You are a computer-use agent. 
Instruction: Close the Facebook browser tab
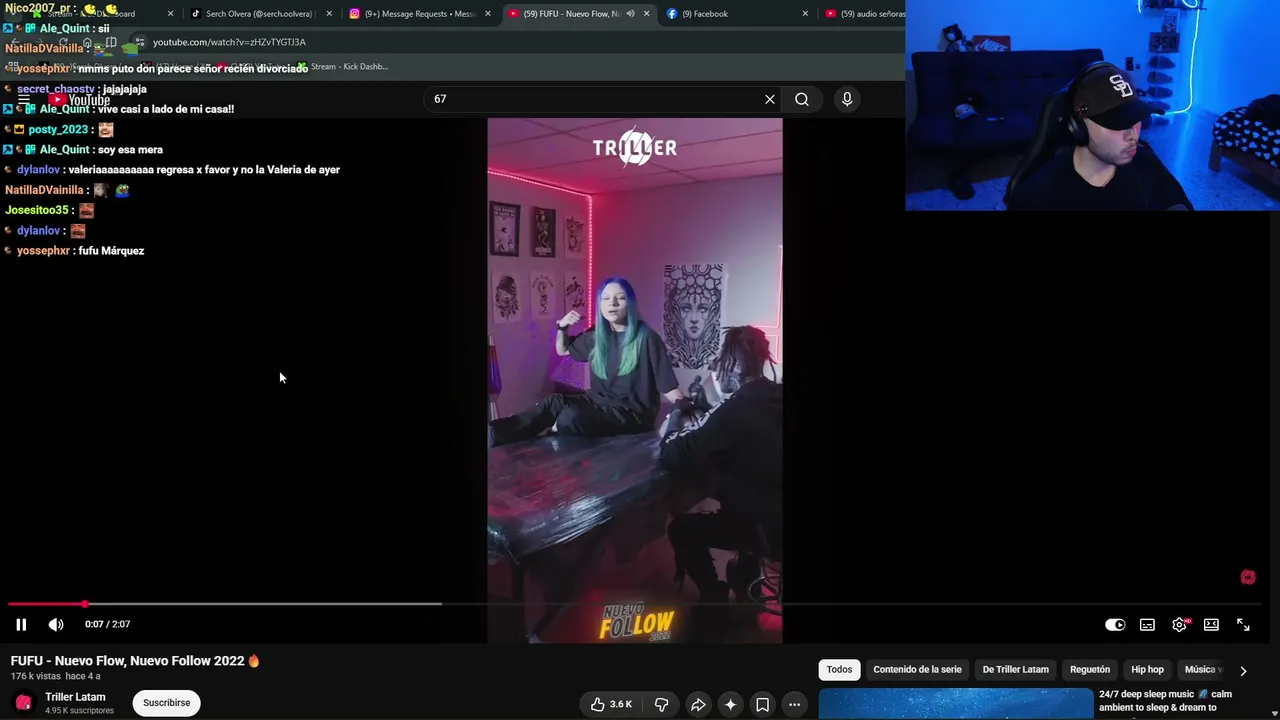(x=805, y=14)
